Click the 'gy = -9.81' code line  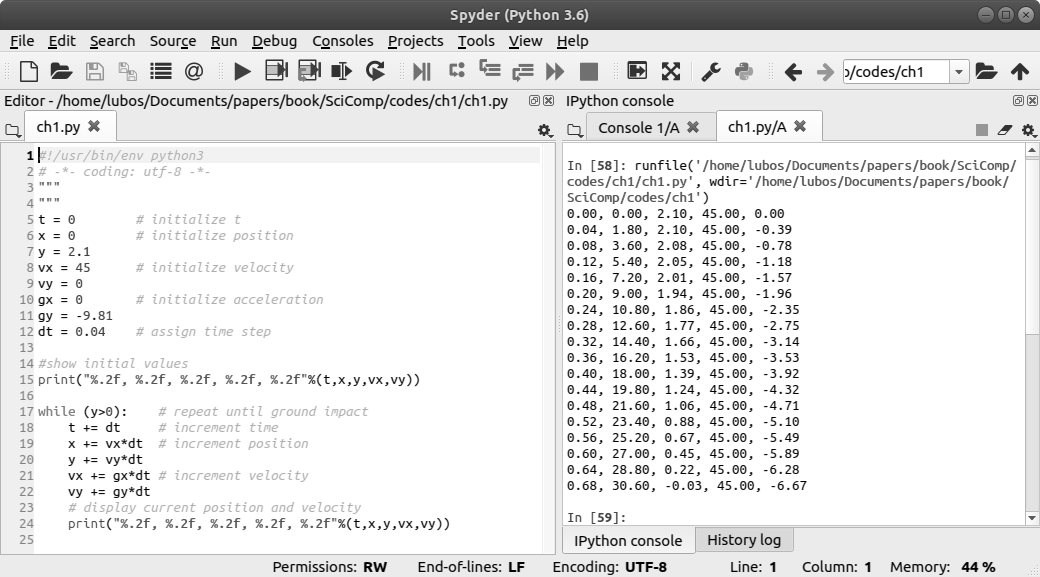click(75, 316)
